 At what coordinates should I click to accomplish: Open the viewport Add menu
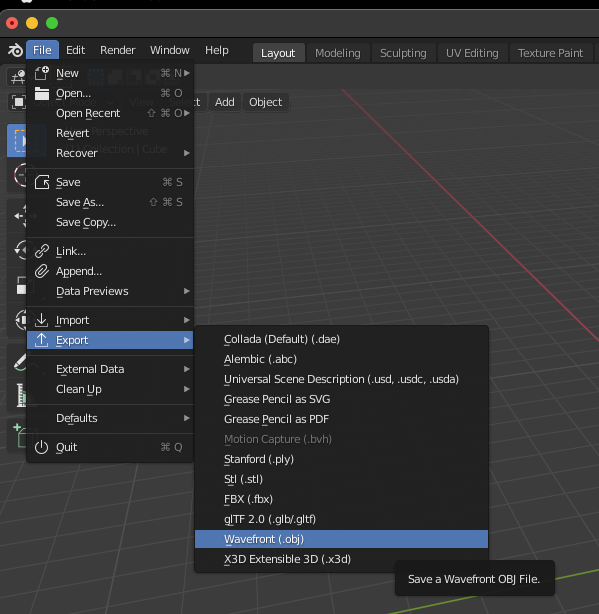click(225, 102)
